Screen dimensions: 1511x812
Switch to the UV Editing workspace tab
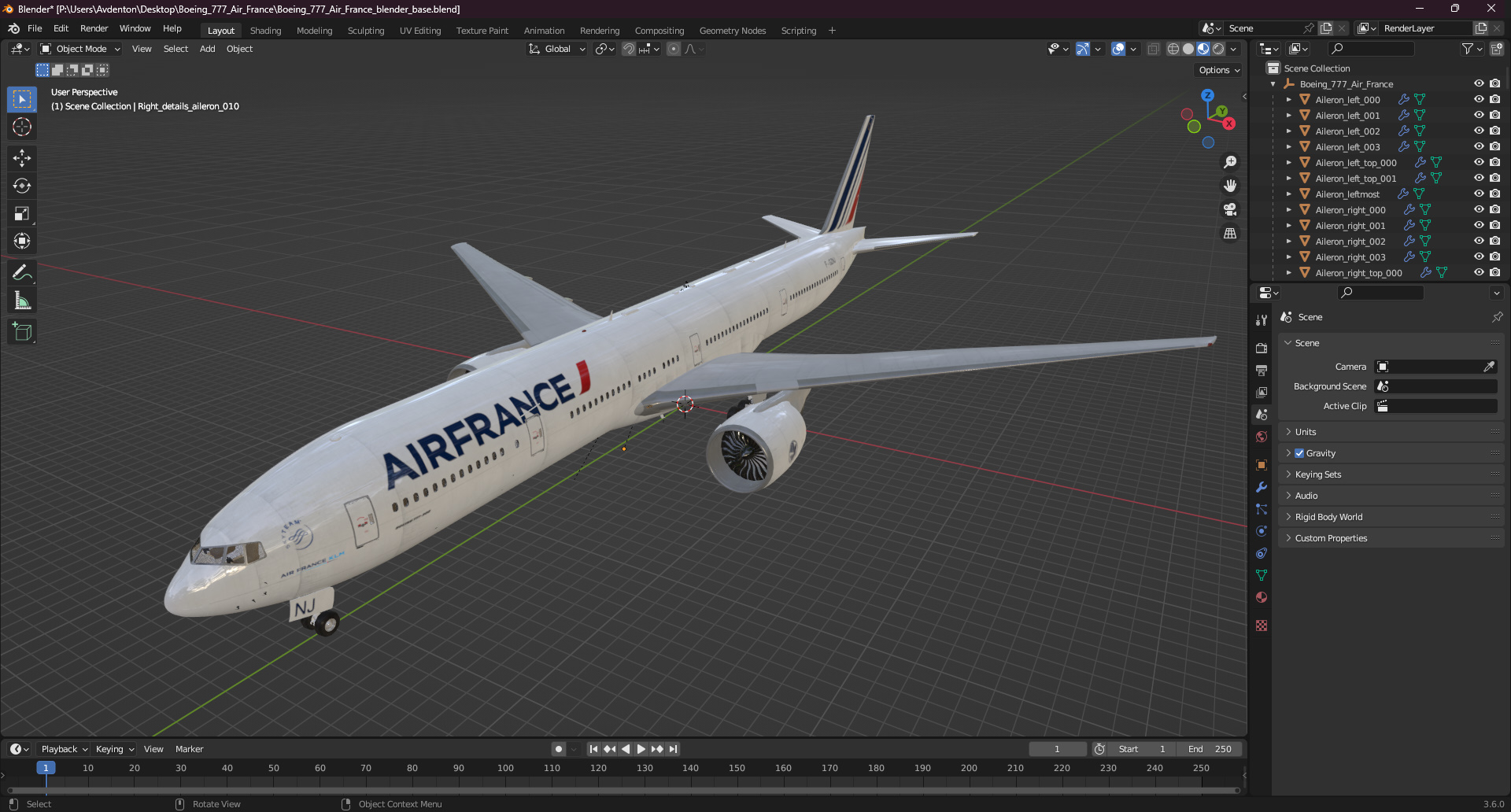pyautogui.click(x=420, y=31)
